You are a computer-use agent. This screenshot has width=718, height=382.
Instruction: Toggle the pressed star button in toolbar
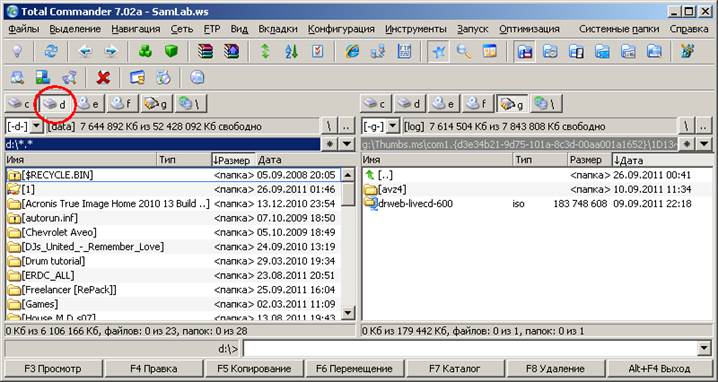[438, 51]
